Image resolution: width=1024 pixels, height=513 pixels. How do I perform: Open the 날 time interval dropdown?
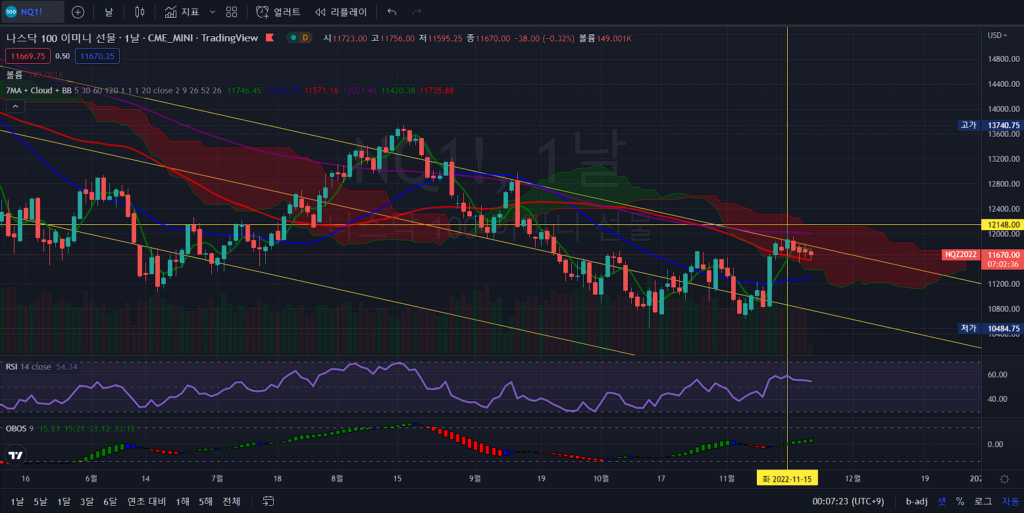pos(109,12)
